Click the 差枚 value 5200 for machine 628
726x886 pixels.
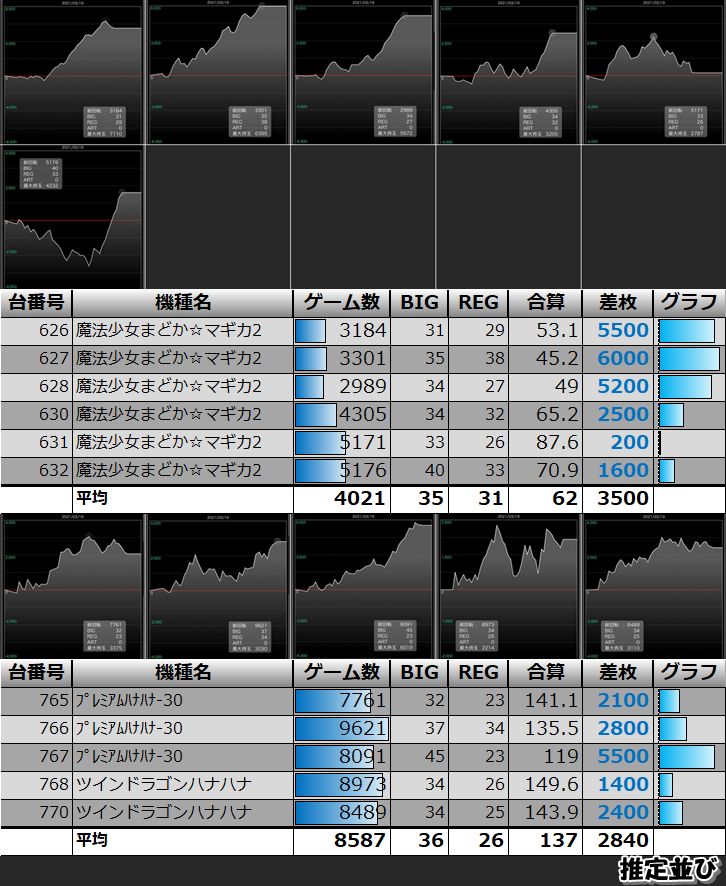pyautogui.click(x=623, y=386)
